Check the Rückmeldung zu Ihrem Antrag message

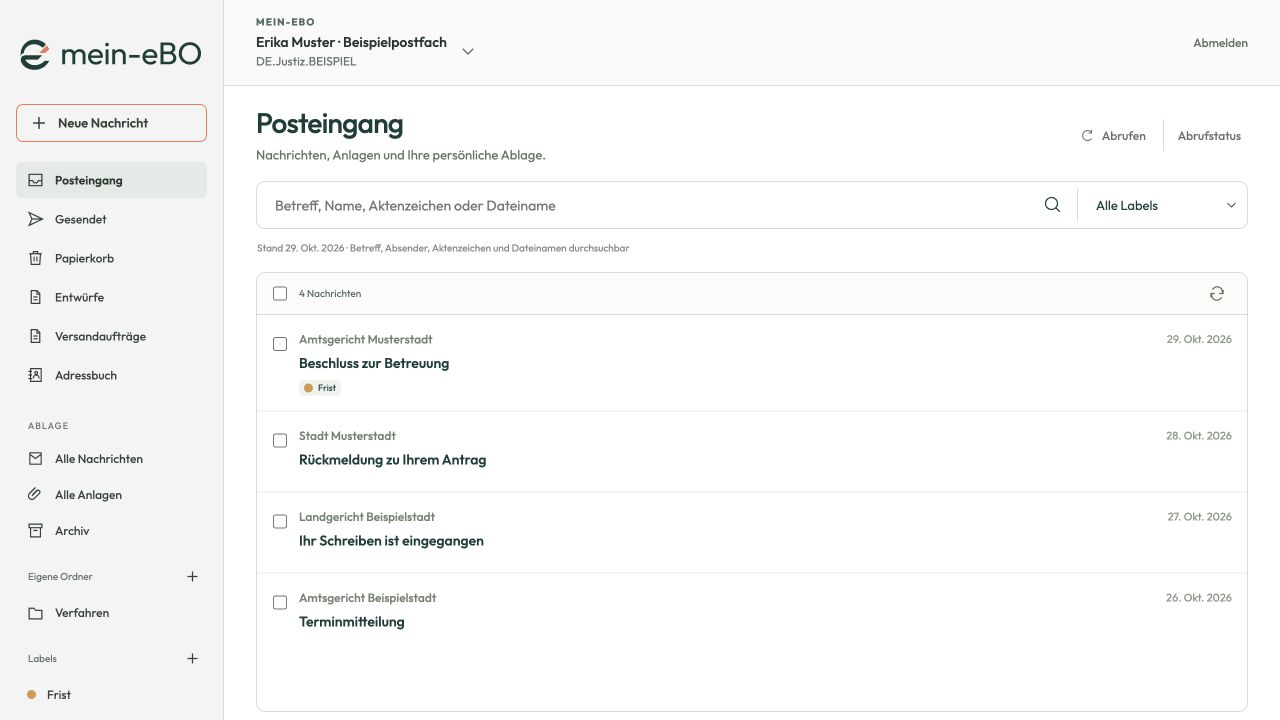(x=280, y=441)
